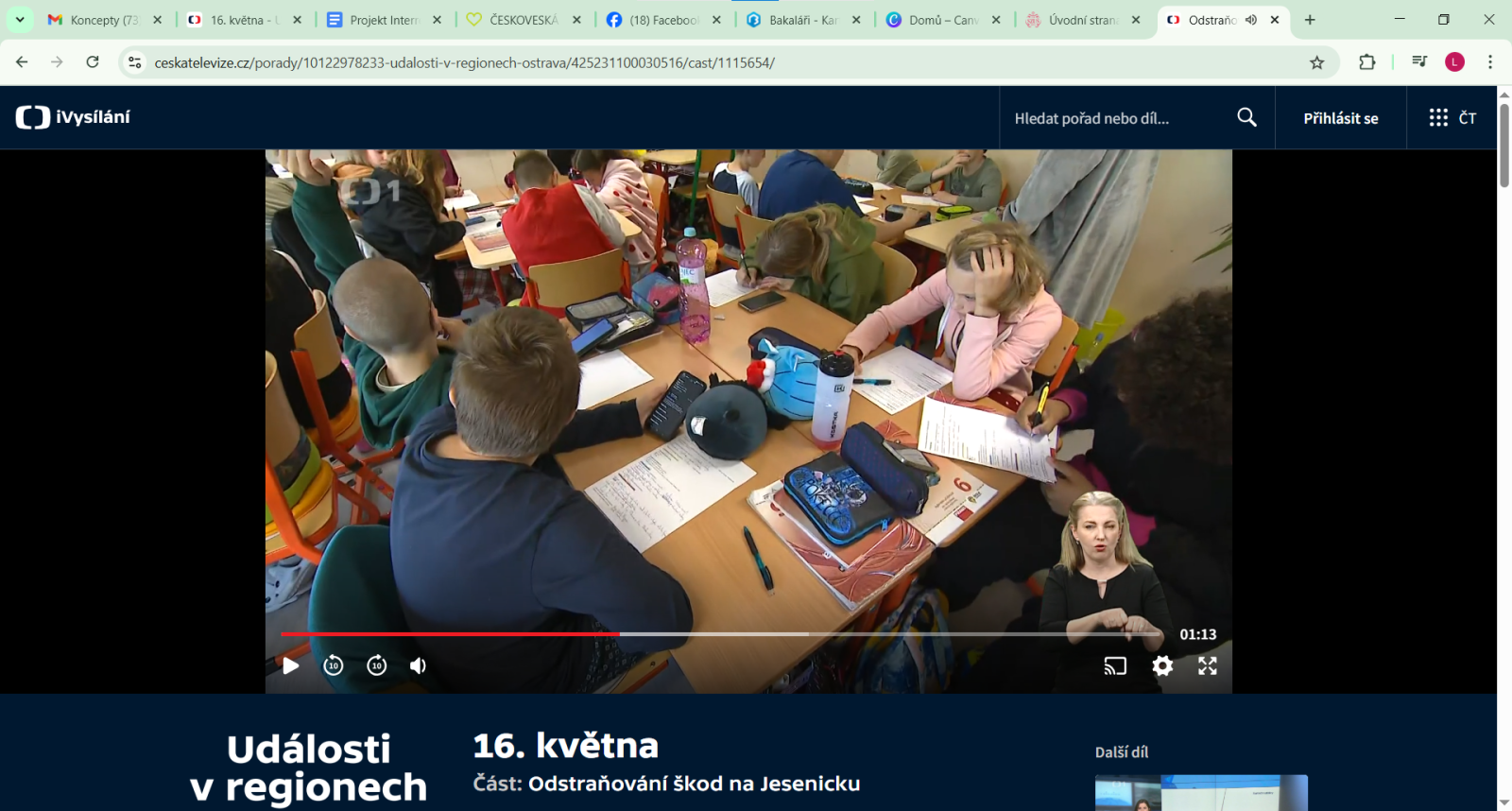Click the search magnifier icon
Image resolution: width=1512 pixels, height=811 pixels.
1246,117
